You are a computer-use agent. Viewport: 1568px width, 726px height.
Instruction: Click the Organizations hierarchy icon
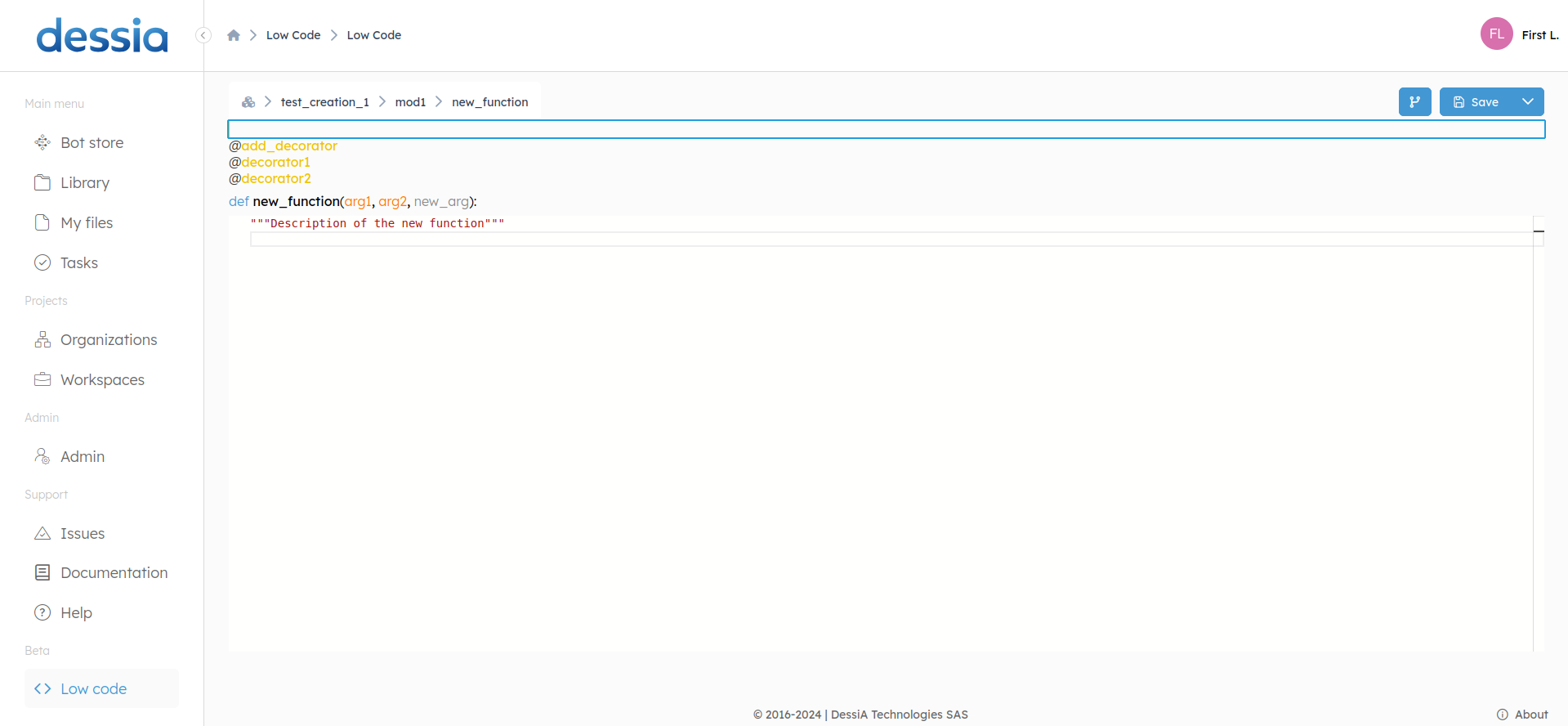click(42, 339)
